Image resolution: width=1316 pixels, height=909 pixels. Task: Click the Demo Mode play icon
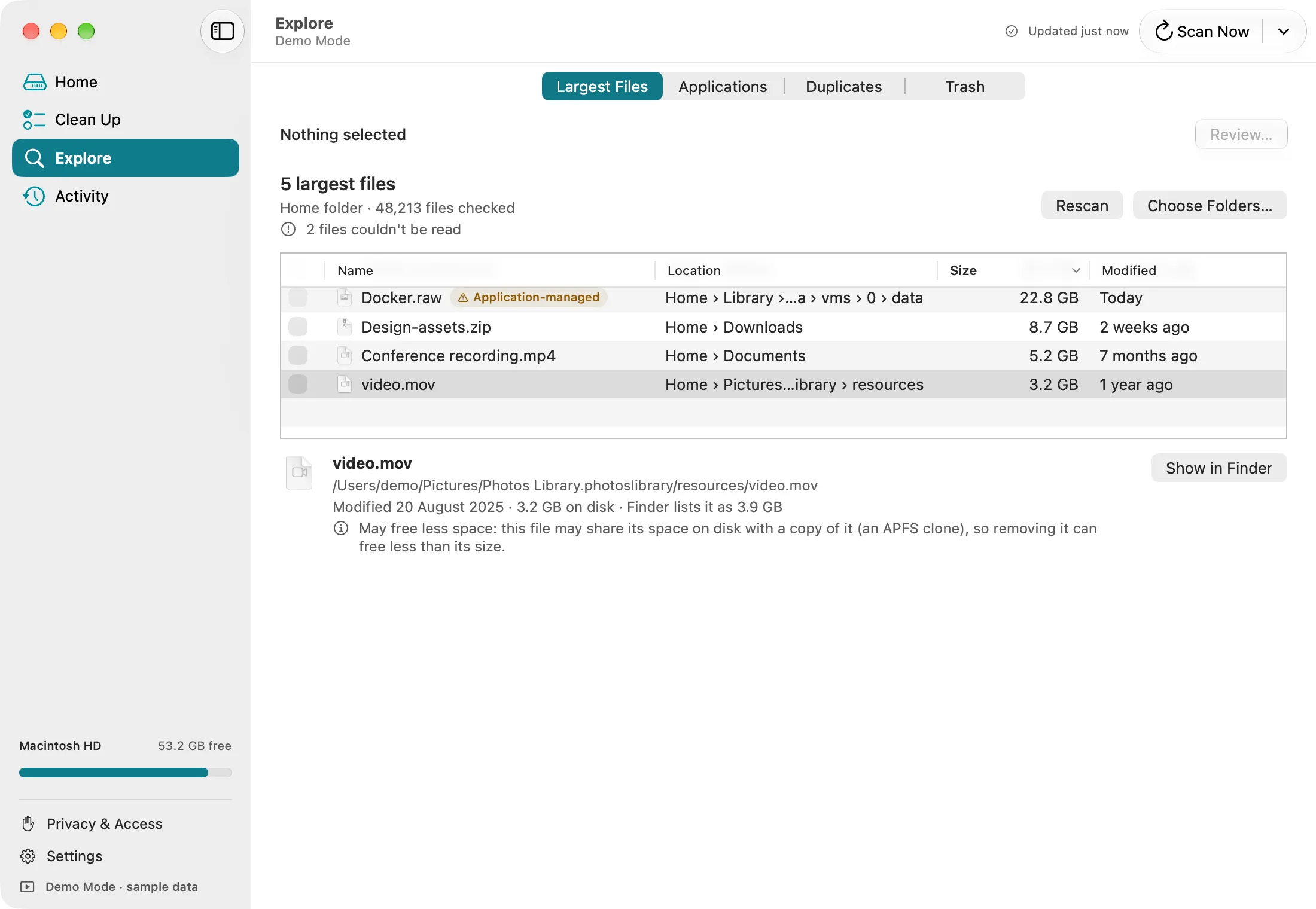(28, 887)
